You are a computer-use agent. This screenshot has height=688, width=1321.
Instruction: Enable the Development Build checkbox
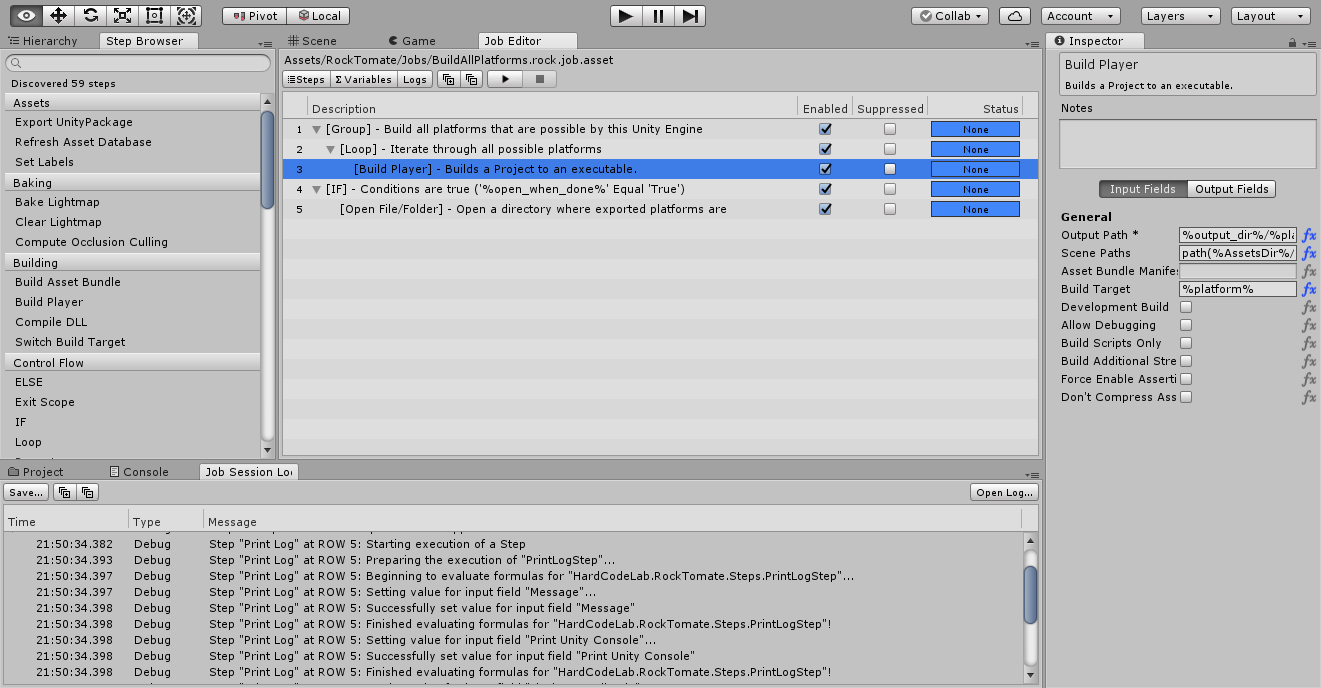tap(1186, 307)
